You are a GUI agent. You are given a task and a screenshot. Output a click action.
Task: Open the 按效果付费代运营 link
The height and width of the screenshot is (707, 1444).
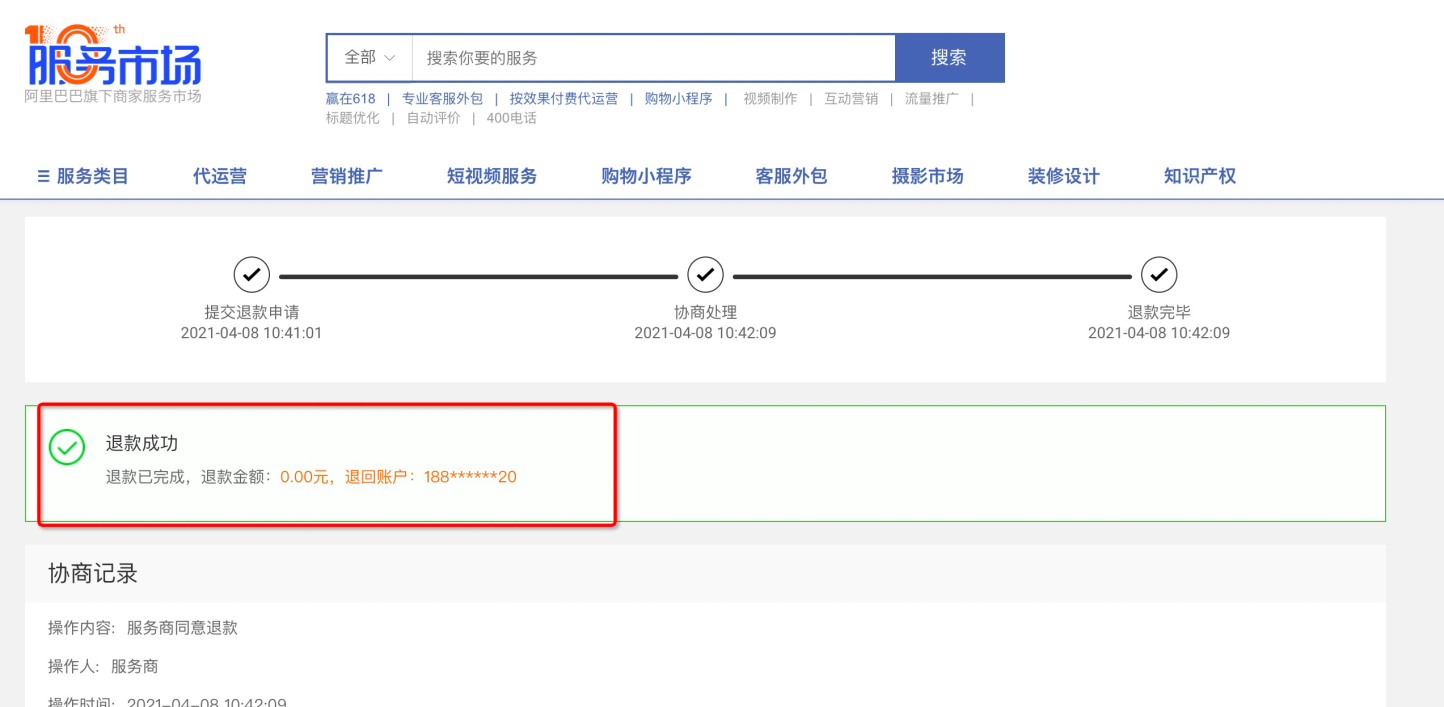pyautogui.click(x=563, y=99)
